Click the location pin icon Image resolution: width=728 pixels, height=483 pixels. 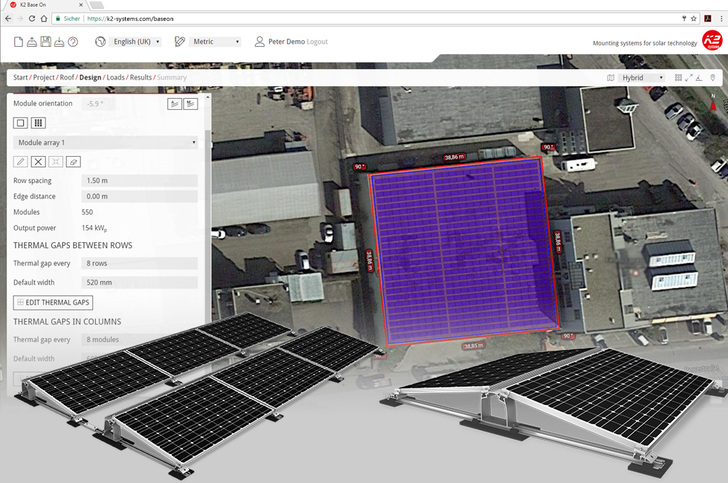[713, 78]
